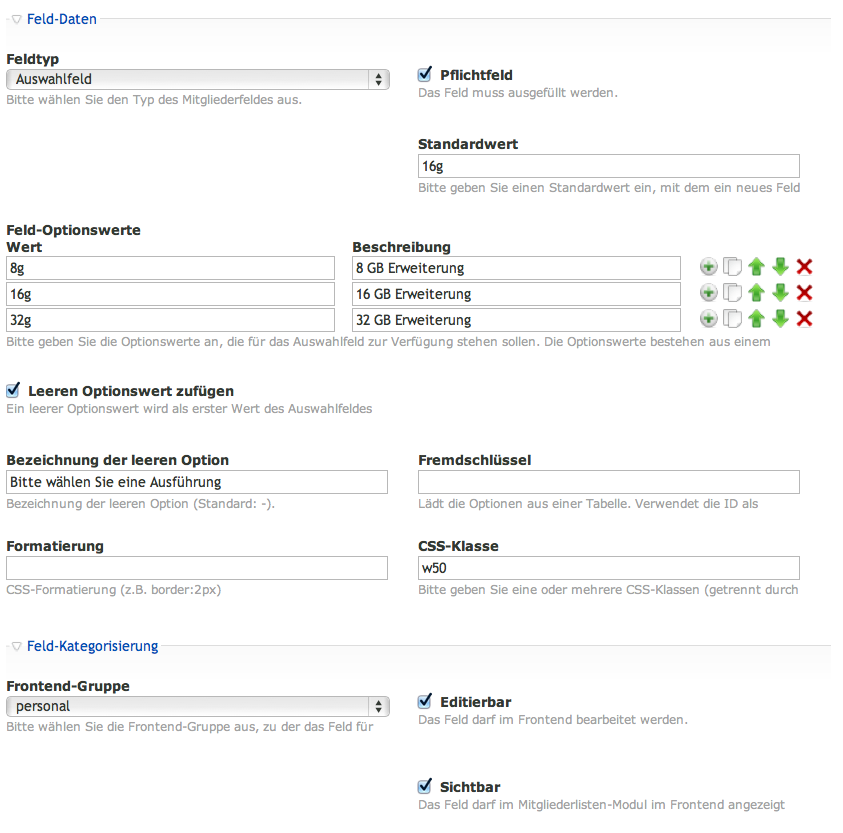
Task: Click the Fremdschlüssel input field
Action: tap(608, 482)
